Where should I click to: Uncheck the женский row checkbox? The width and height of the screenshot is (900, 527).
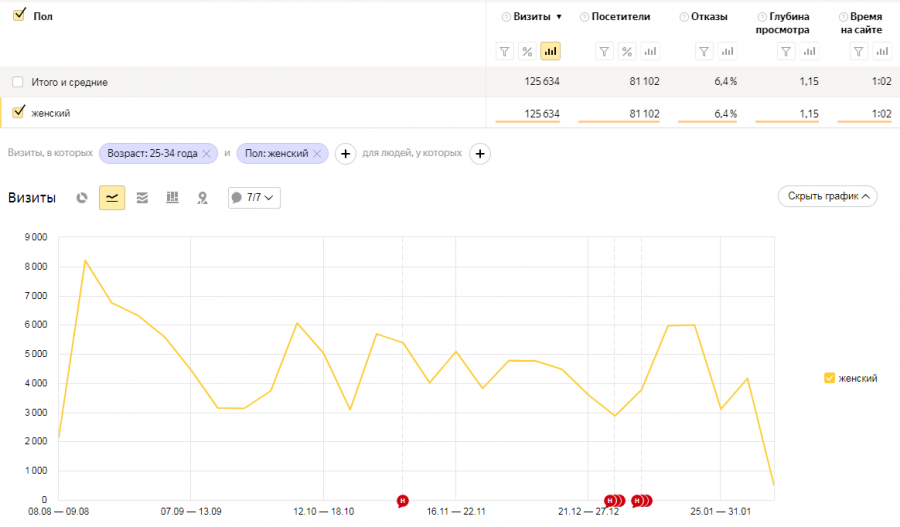[x=17, y=113]
